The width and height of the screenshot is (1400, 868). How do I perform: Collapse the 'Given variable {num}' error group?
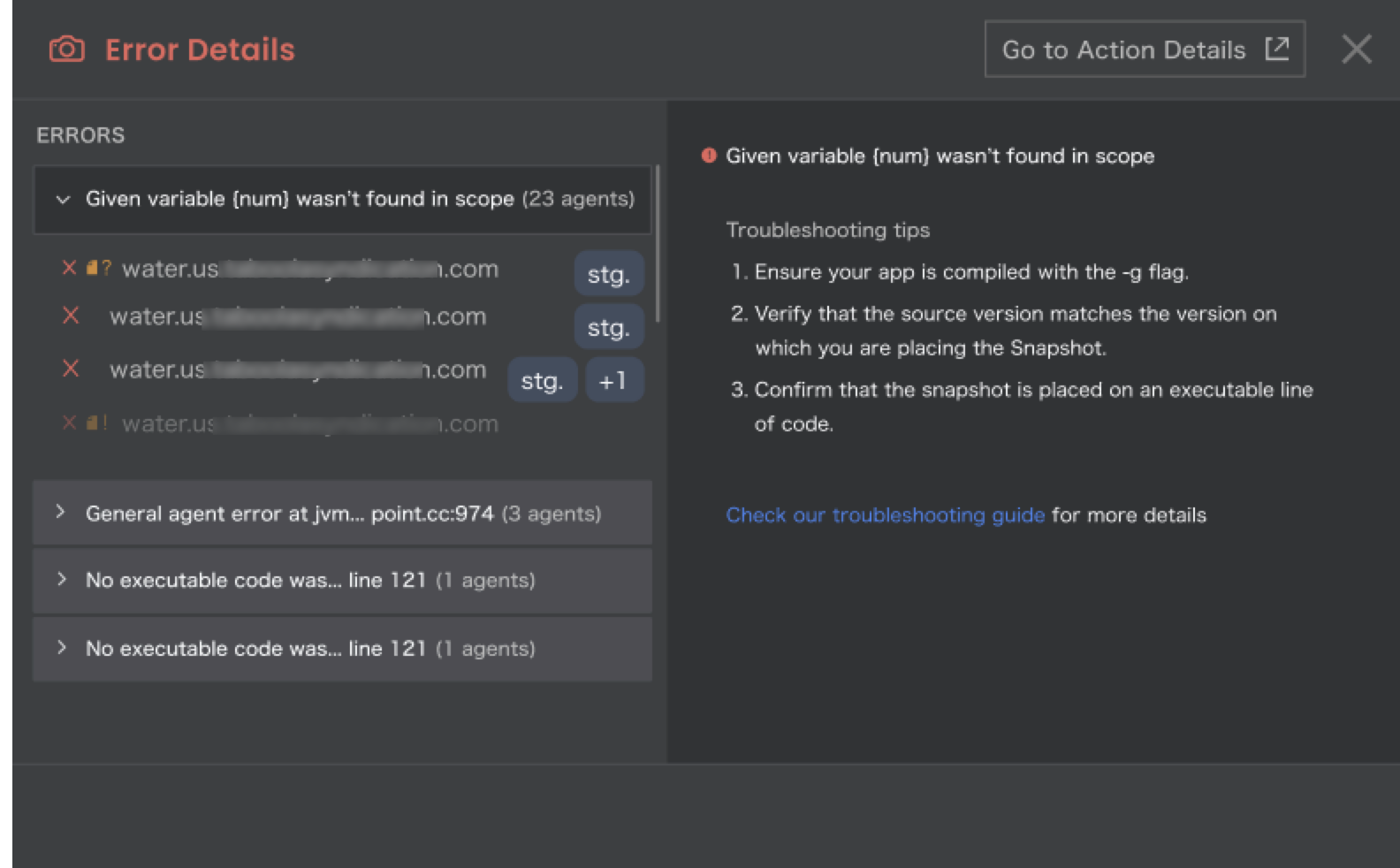coord(63,200)
